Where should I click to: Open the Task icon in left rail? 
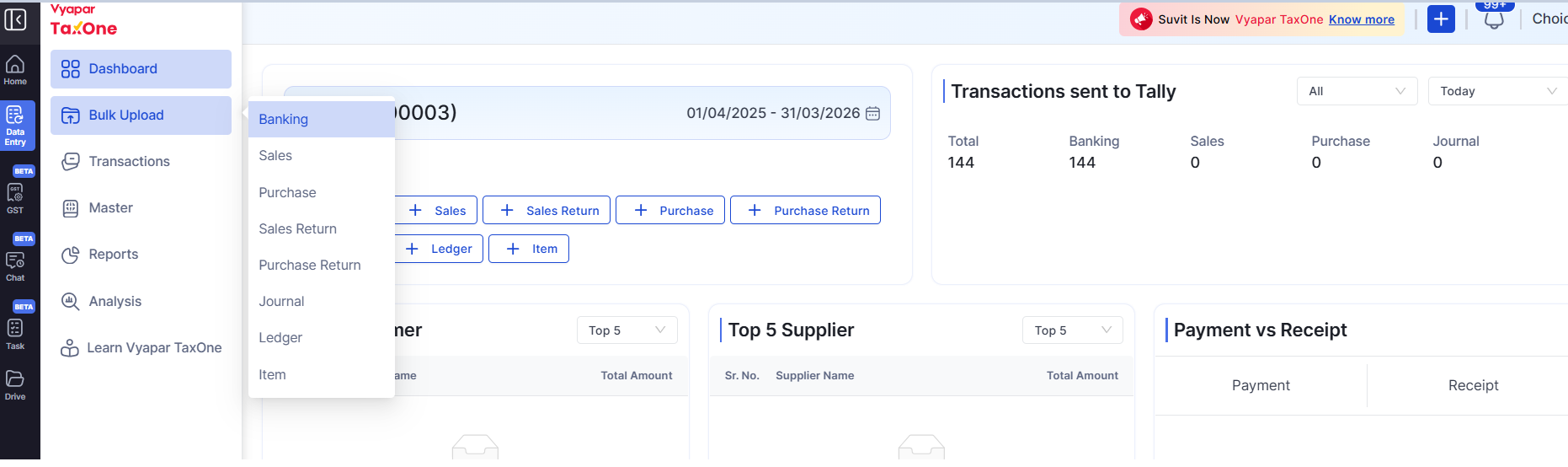coord(15,332)
